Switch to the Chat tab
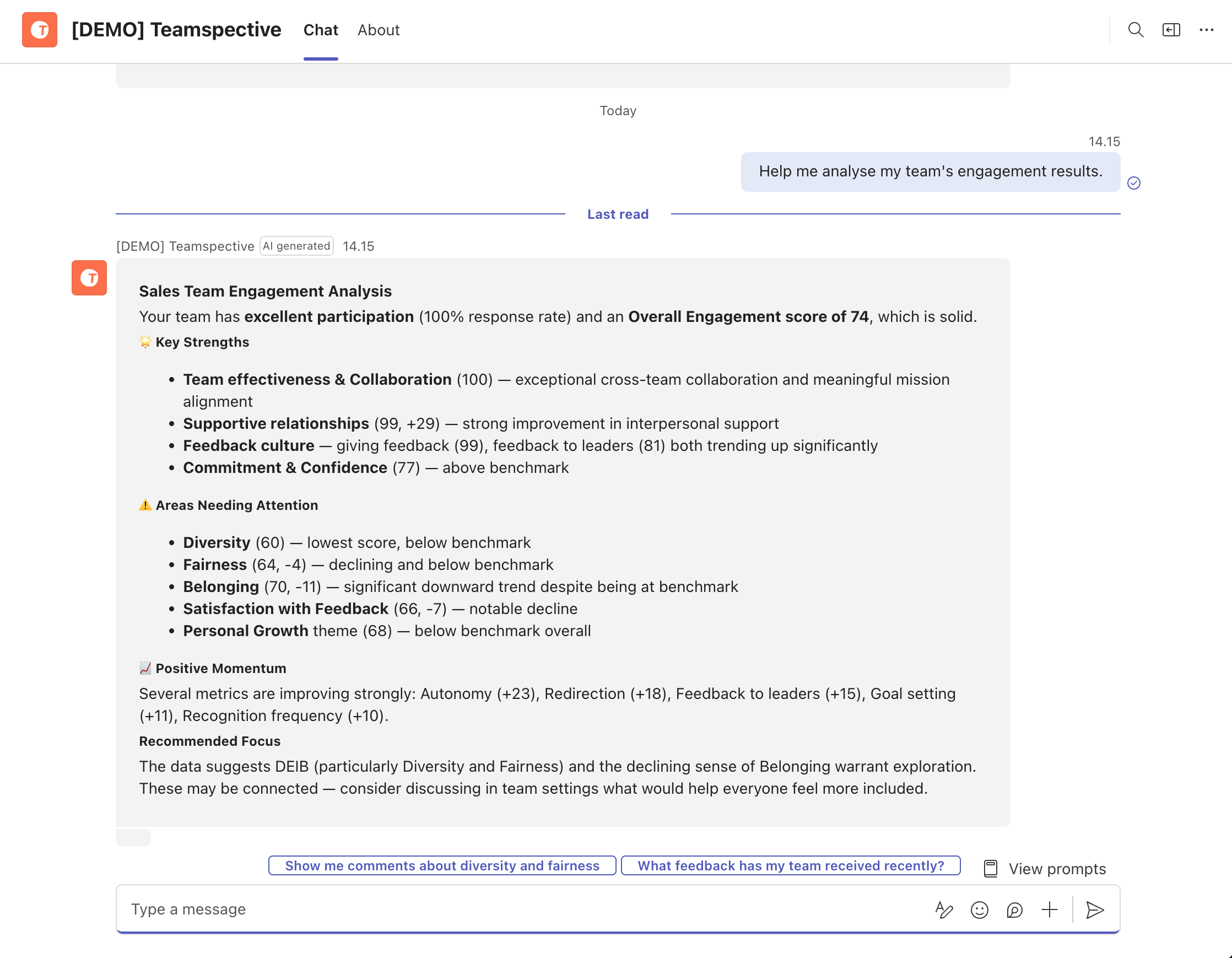The height and width of the screenshot is (958, 1232). coord(321,30)
